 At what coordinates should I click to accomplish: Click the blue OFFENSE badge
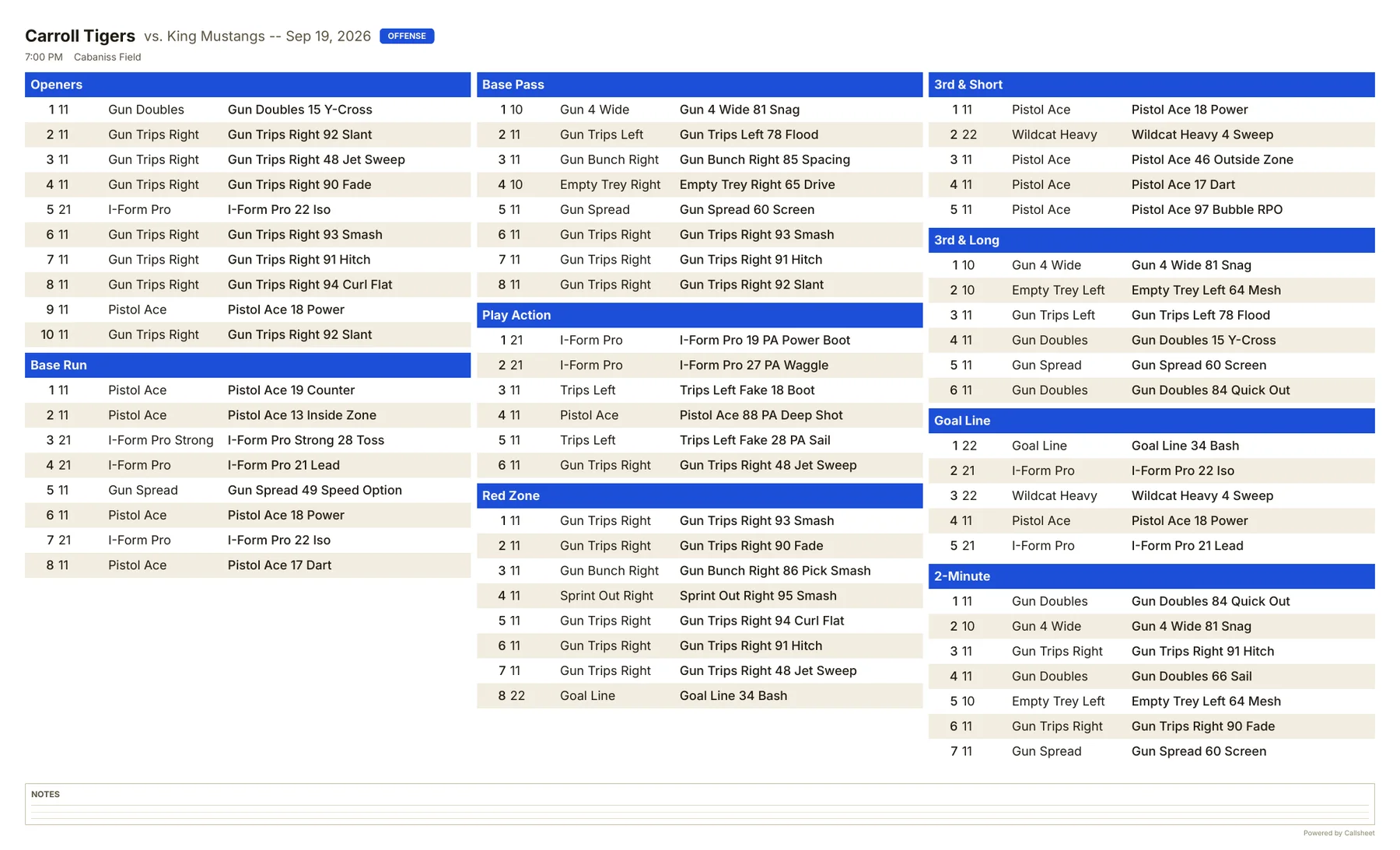click(407, 36)
